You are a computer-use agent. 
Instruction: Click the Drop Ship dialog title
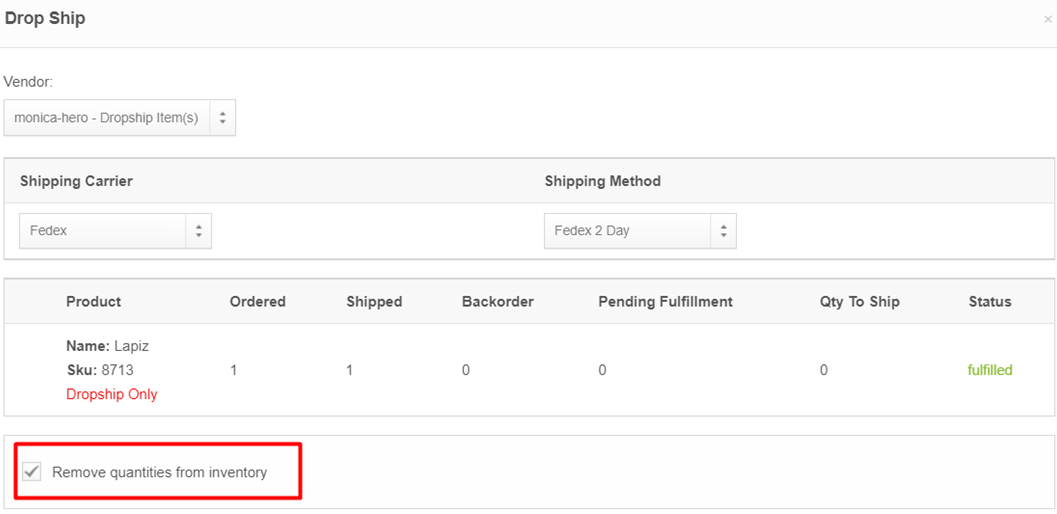pos(45,19)
